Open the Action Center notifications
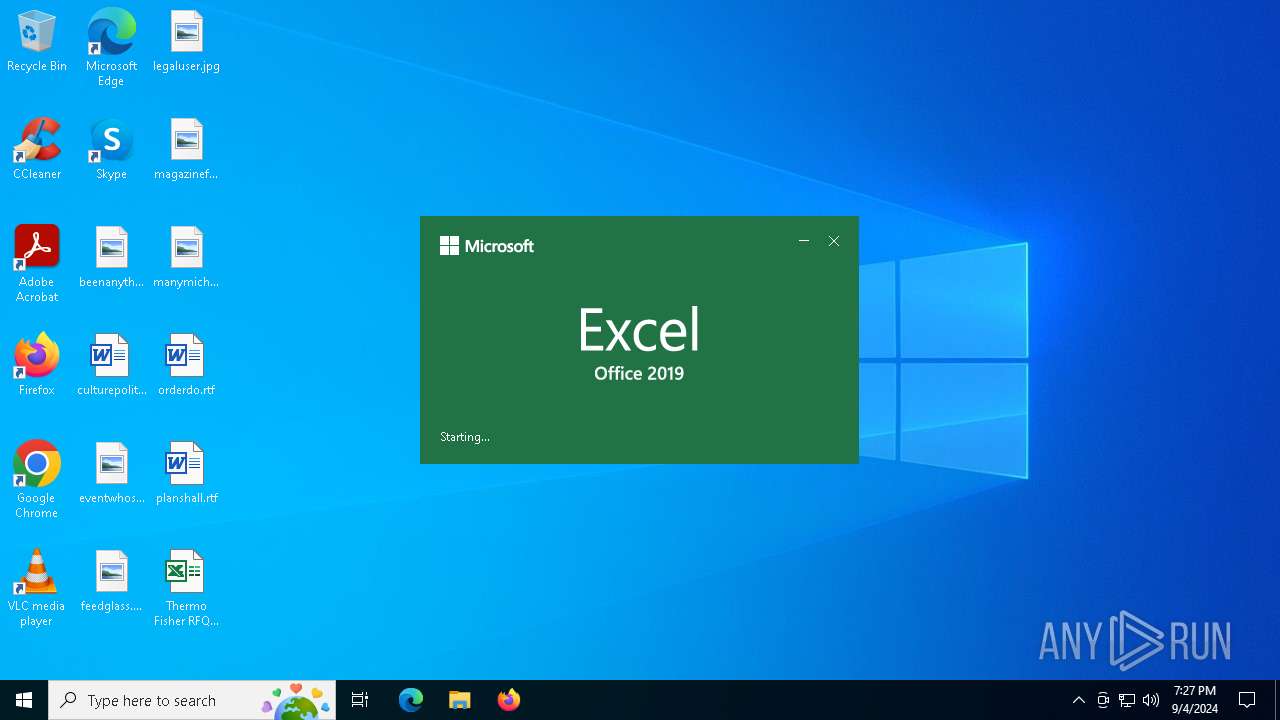 [x=1247, y=700]
